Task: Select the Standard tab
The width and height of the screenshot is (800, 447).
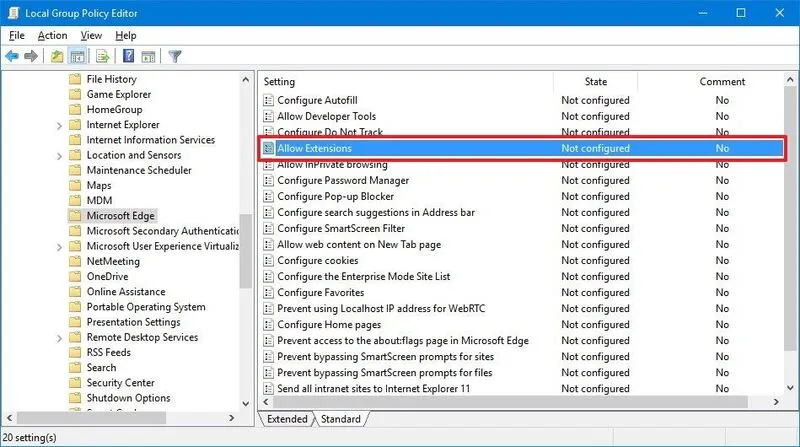Action: click(x=339, y=419)
